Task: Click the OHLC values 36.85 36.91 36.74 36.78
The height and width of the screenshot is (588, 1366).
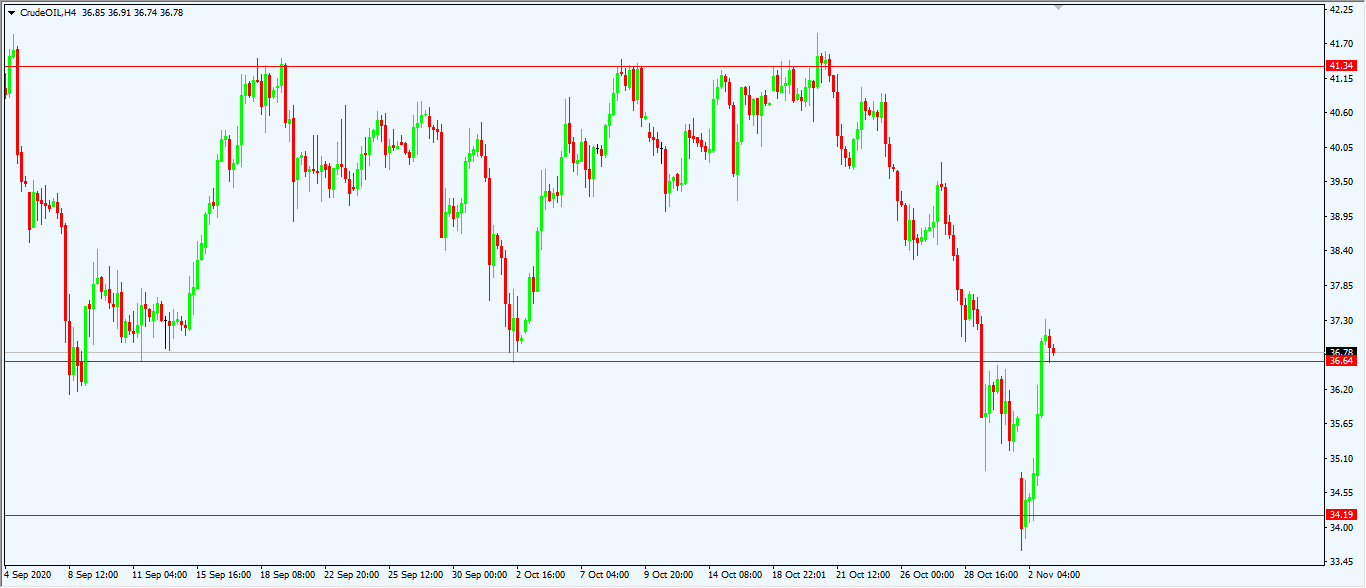Action: tap(134, 13)
